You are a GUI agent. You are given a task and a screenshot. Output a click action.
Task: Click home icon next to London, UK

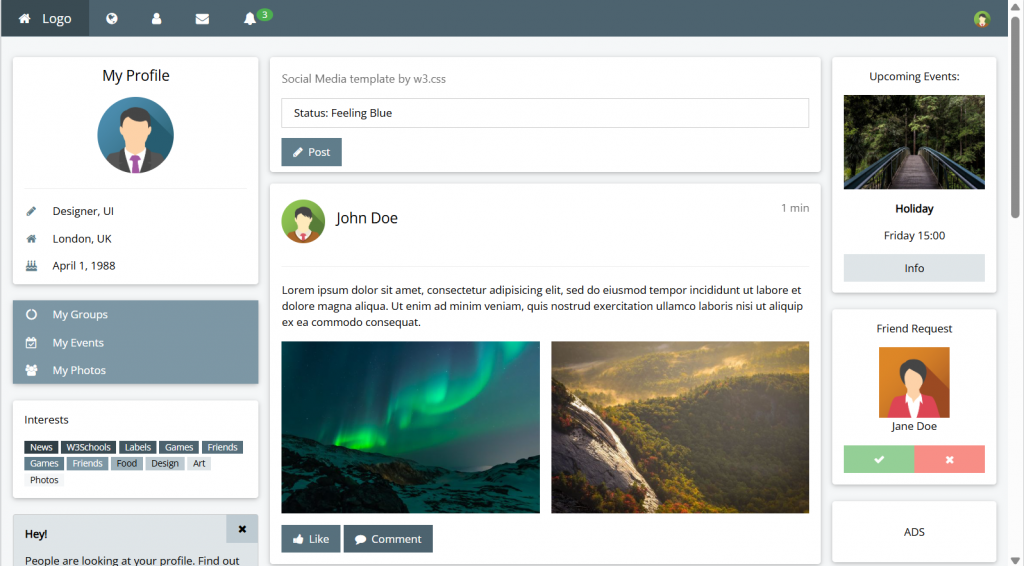pos(31,238)
